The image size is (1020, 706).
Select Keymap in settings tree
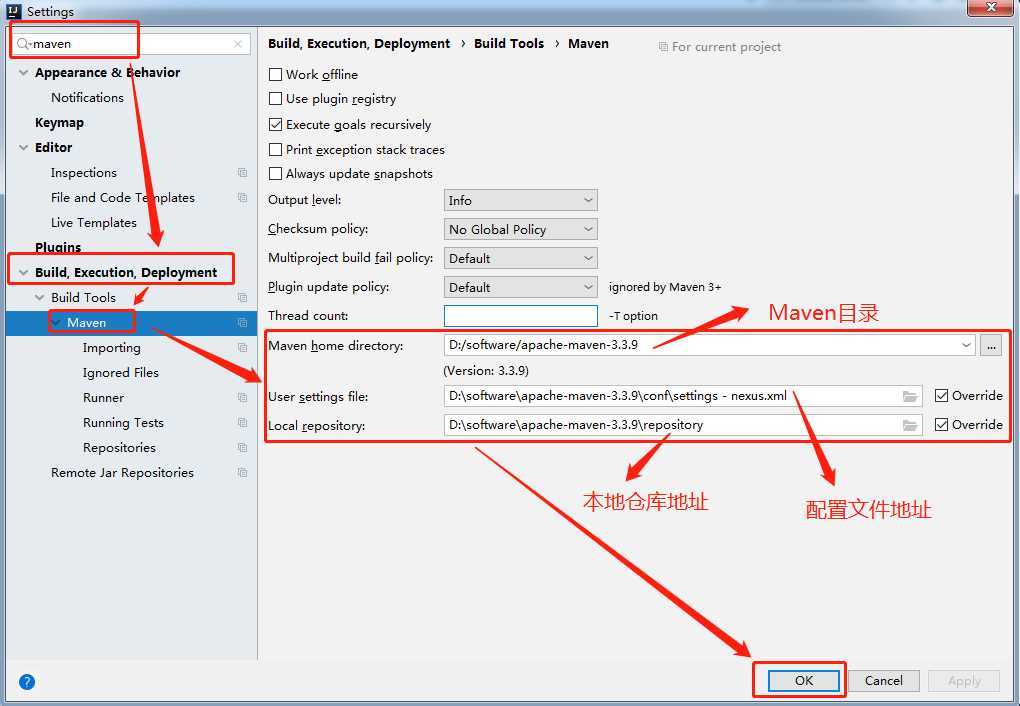point(59,122)
